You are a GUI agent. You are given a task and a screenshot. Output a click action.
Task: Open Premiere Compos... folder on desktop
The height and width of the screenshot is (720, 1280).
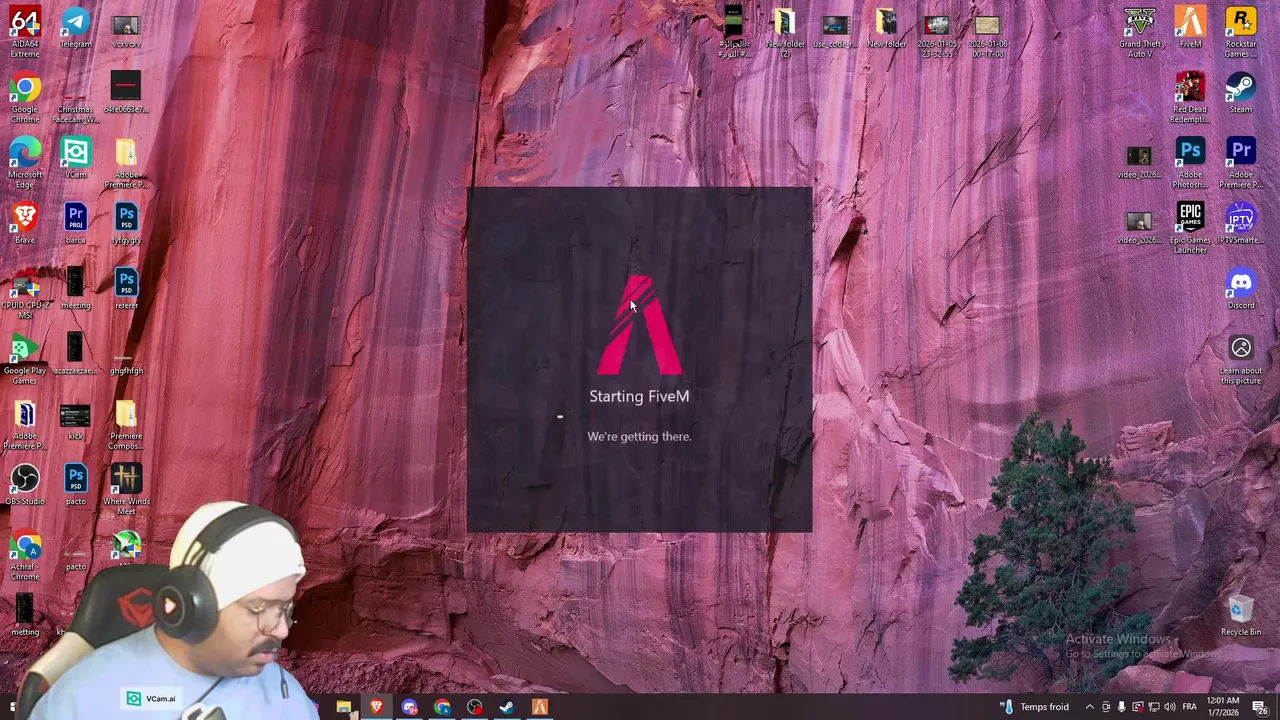click(126, 425)
